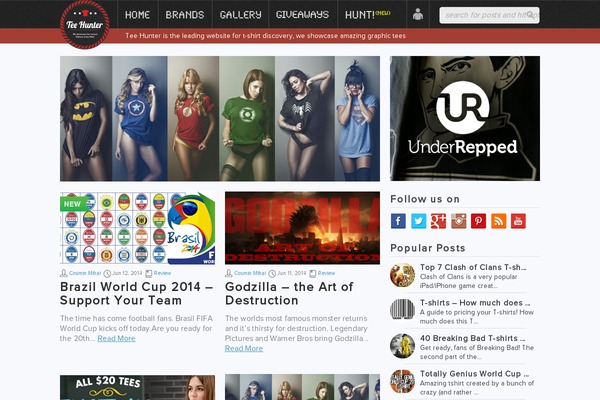Open the Brasil 2014 post thumbnail
This screenshot has height=400, width=600.
tap(137, 228)
